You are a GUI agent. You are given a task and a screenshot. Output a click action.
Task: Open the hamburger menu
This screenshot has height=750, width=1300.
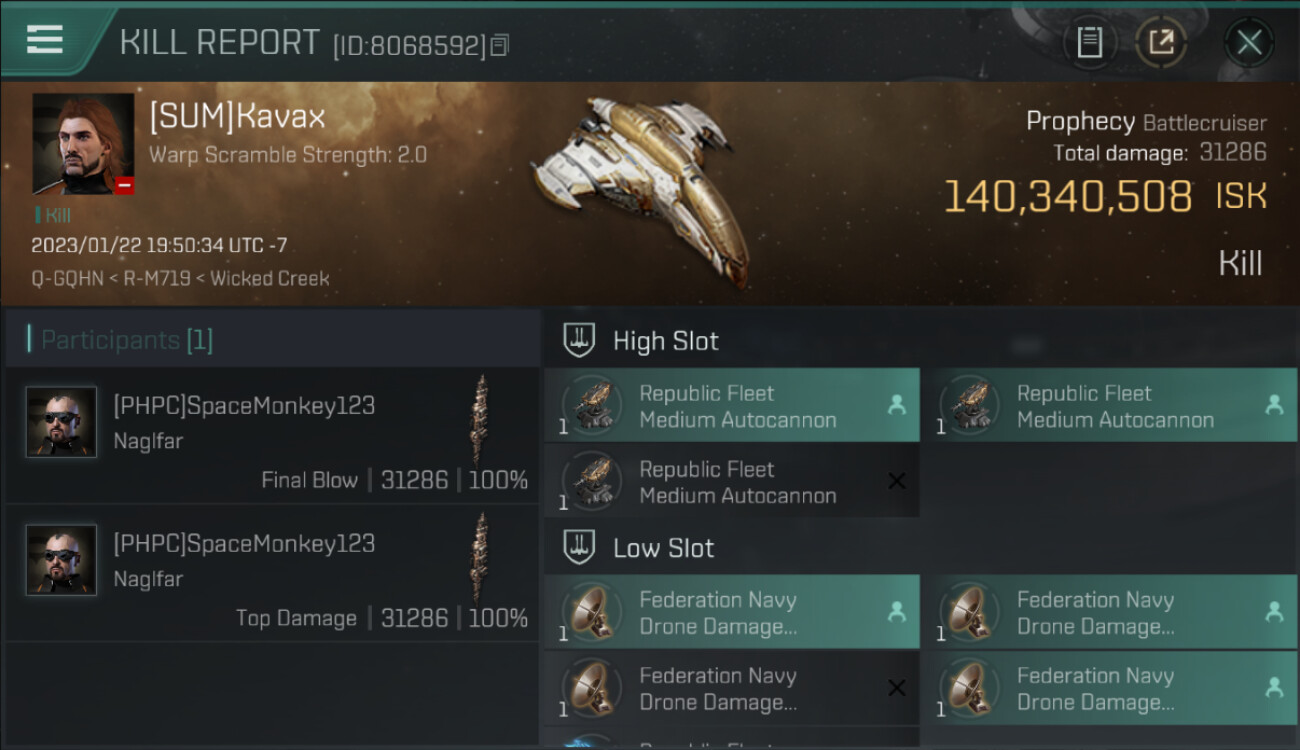point(45,40)
